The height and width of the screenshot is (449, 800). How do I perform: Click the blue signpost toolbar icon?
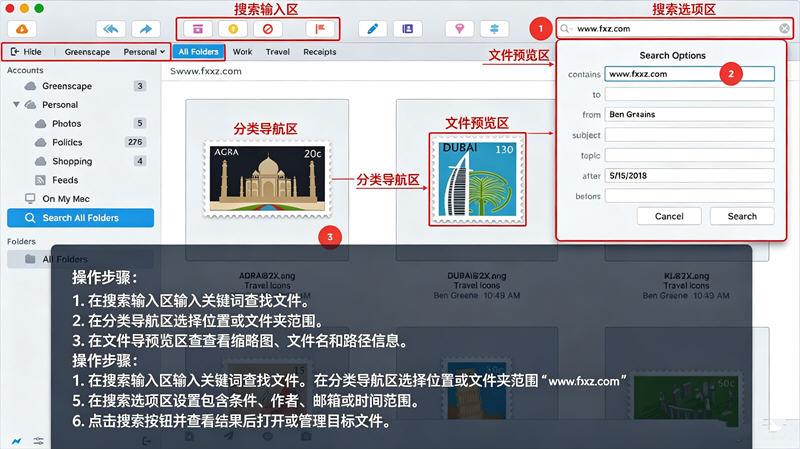point(494,29)
